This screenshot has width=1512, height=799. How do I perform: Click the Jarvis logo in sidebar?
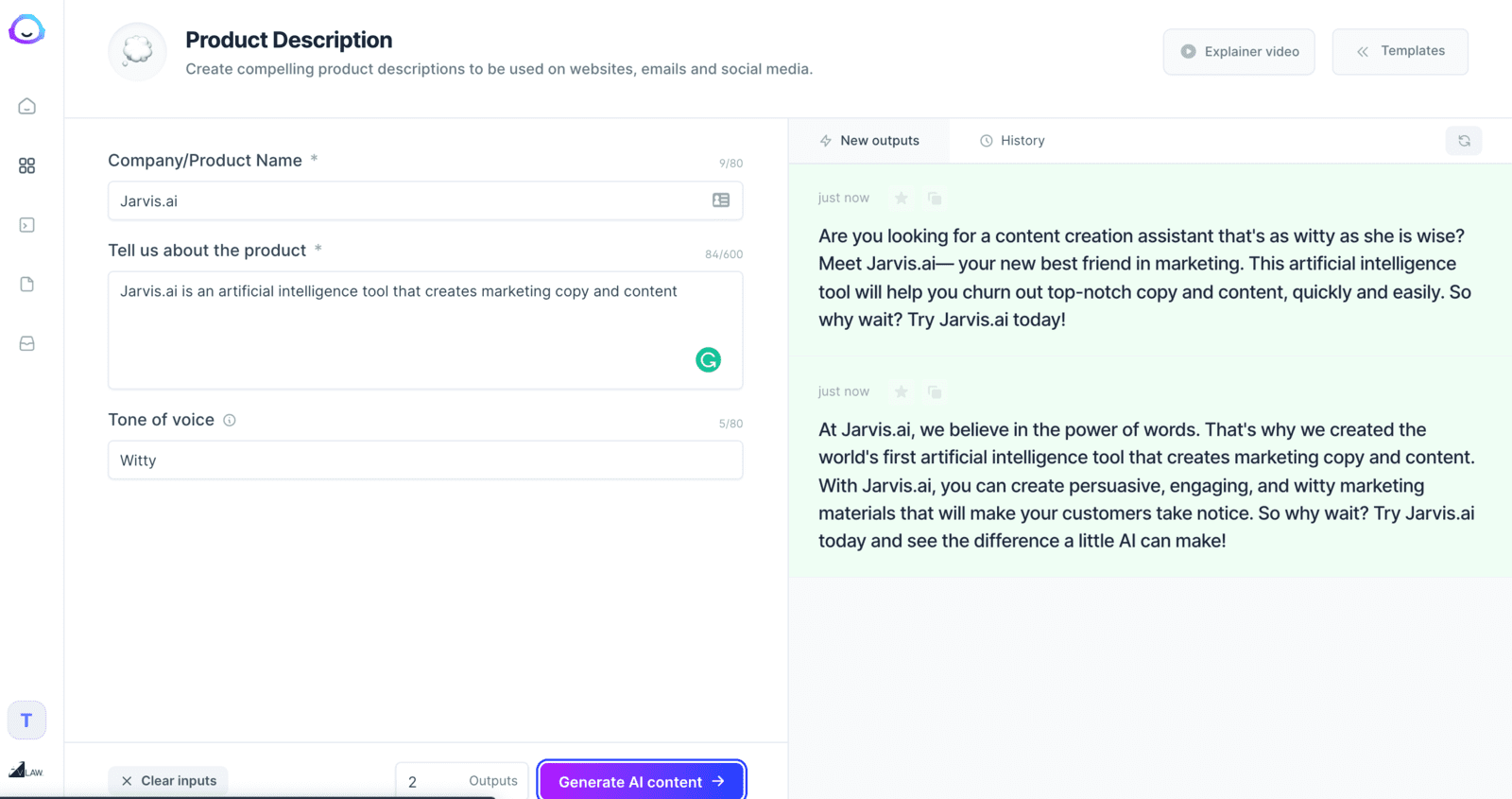26,30
